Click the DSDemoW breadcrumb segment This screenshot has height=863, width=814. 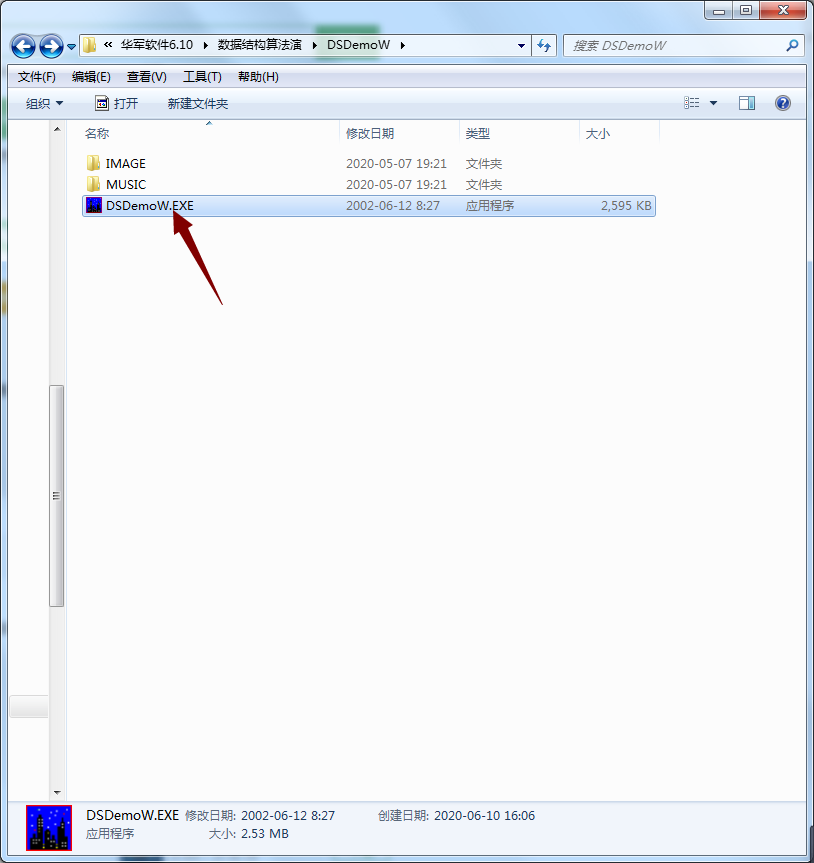358,45
